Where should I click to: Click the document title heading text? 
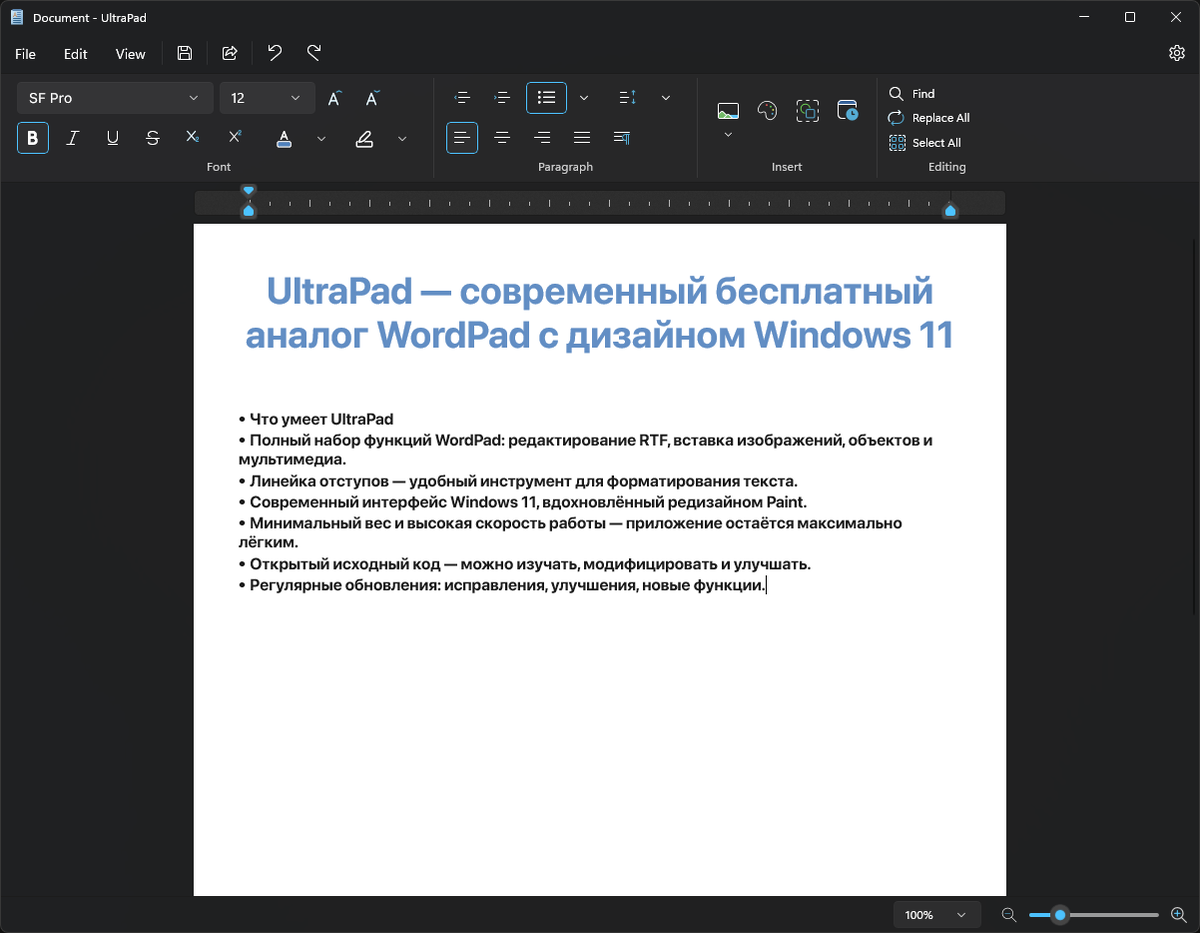[x=599, y=313]
